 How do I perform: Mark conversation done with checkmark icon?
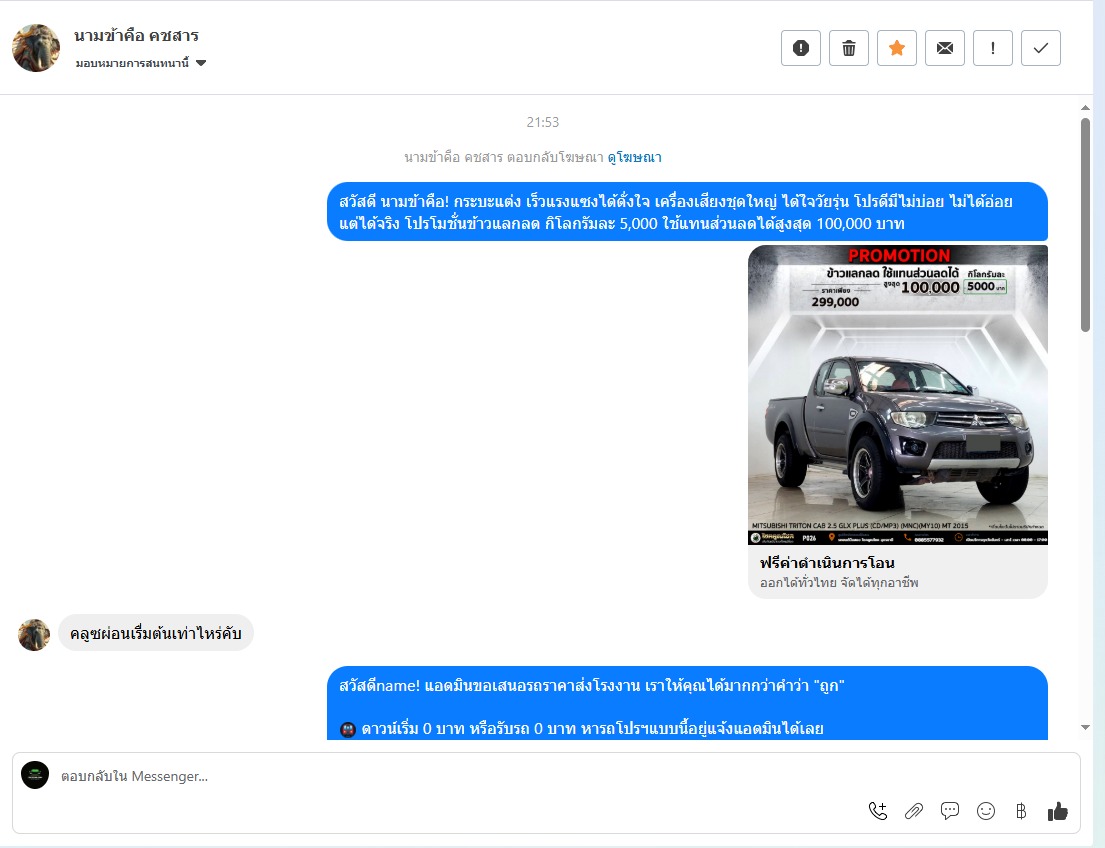click(x=1040, y=48)
